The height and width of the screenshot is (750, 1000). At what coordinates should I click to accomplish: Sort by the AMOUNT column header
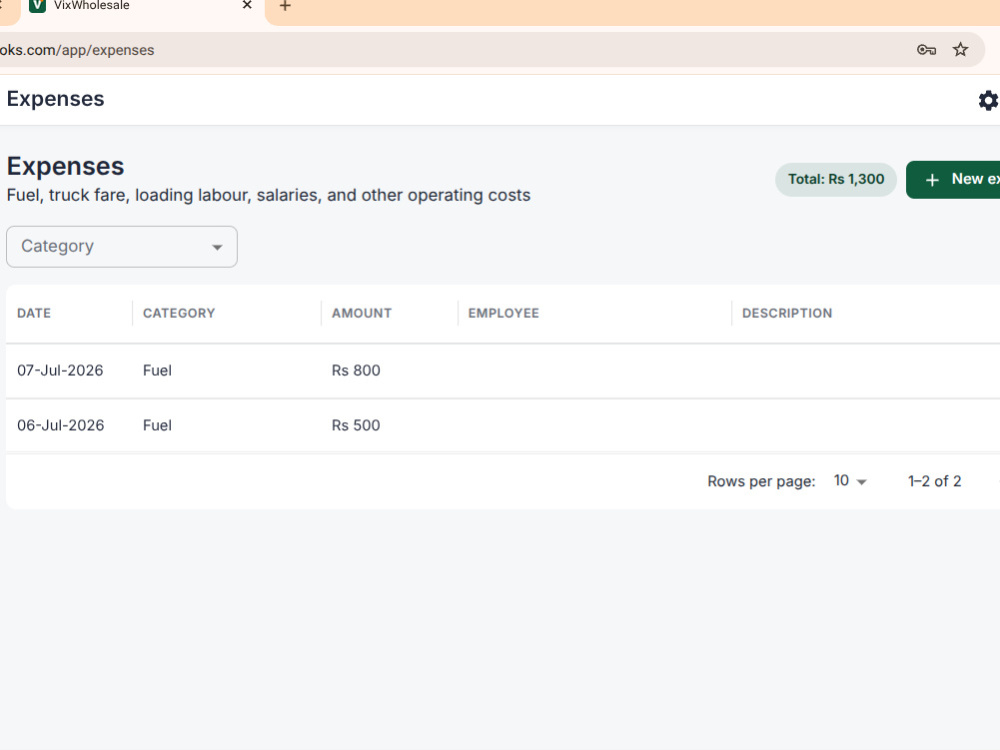click(362, 313)
